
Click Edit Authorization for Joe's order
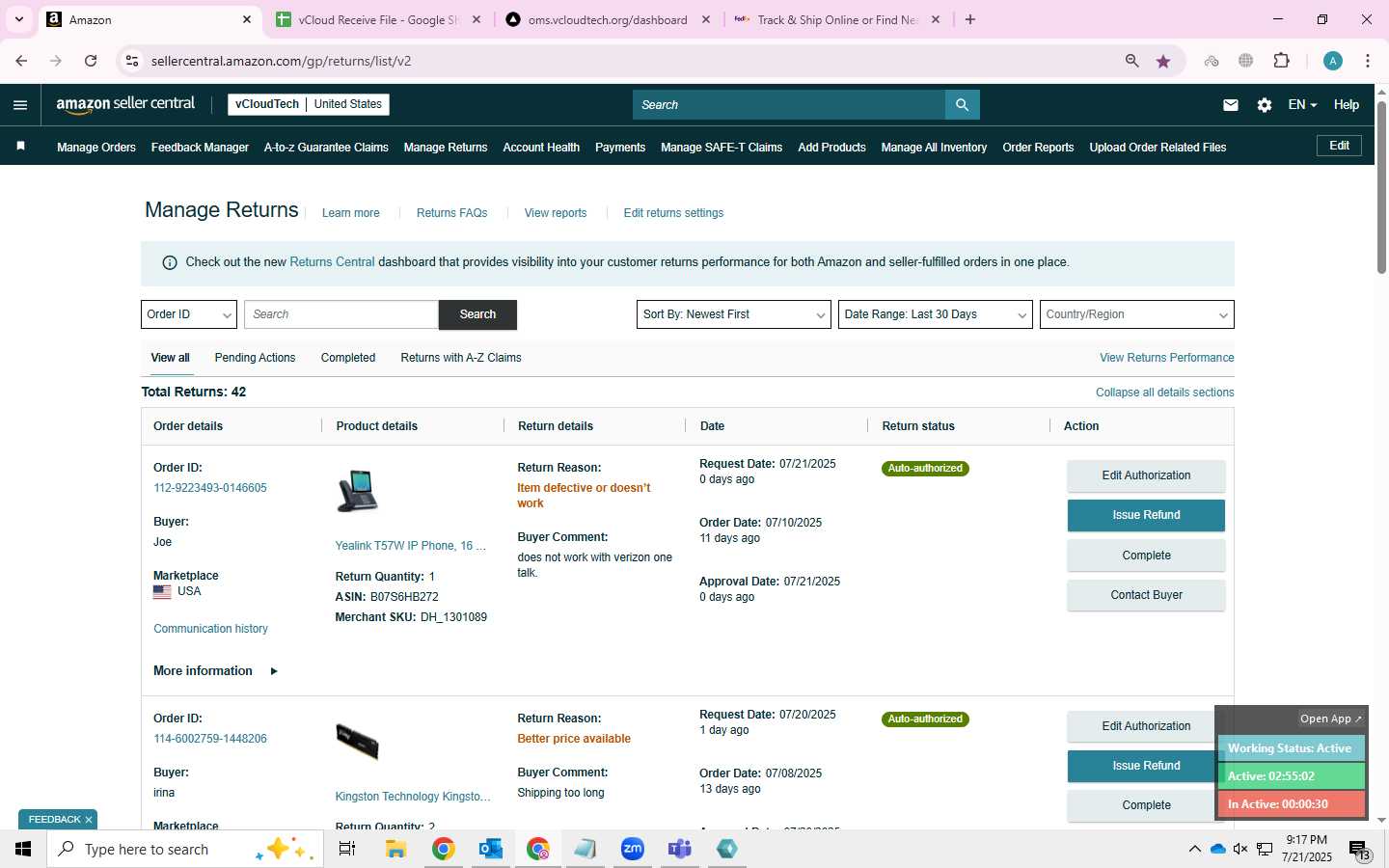coord(1146,475)
